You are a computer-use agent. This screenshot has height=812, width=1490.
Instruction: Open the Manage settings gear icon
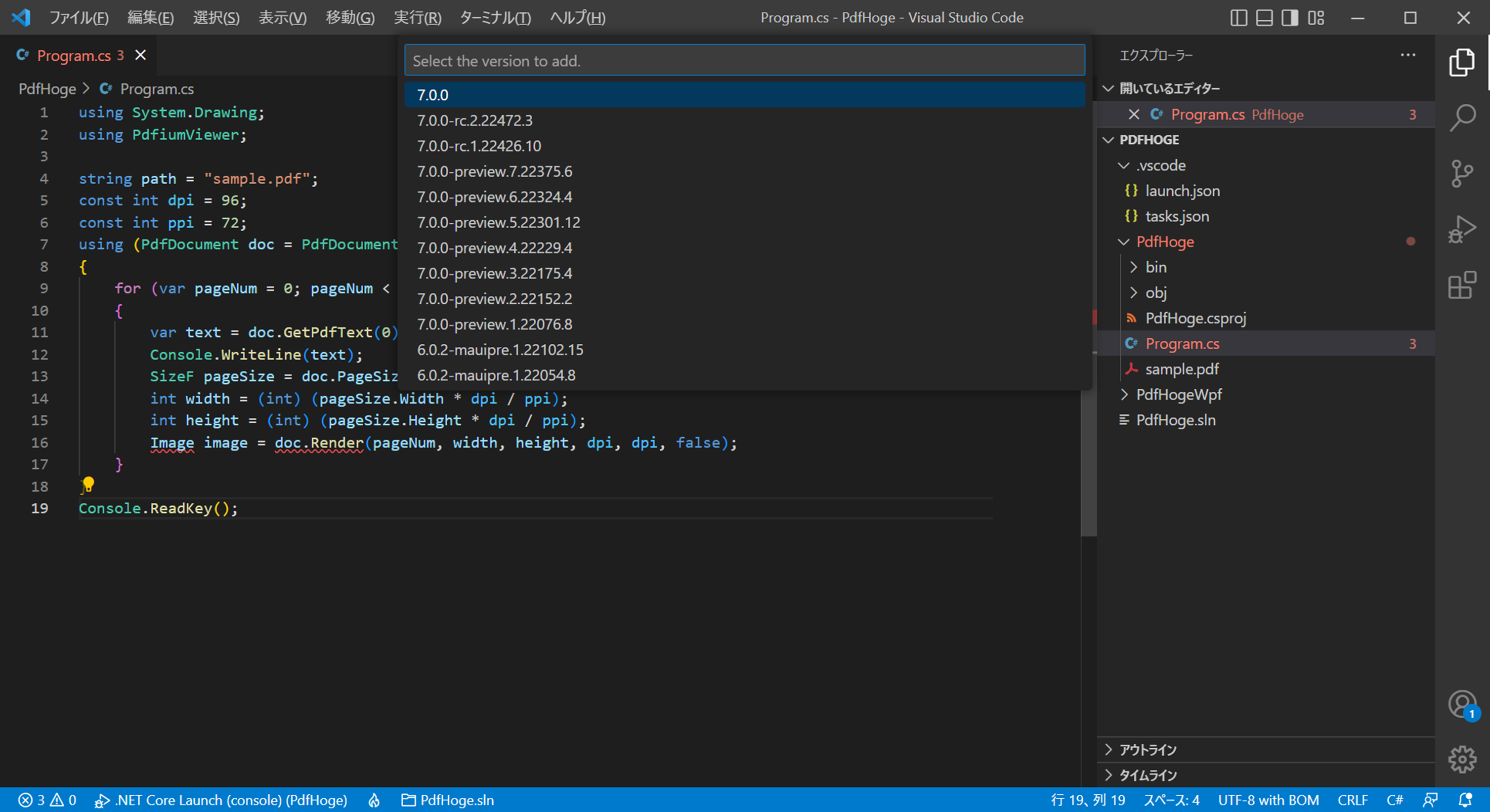pos(1462,759)
